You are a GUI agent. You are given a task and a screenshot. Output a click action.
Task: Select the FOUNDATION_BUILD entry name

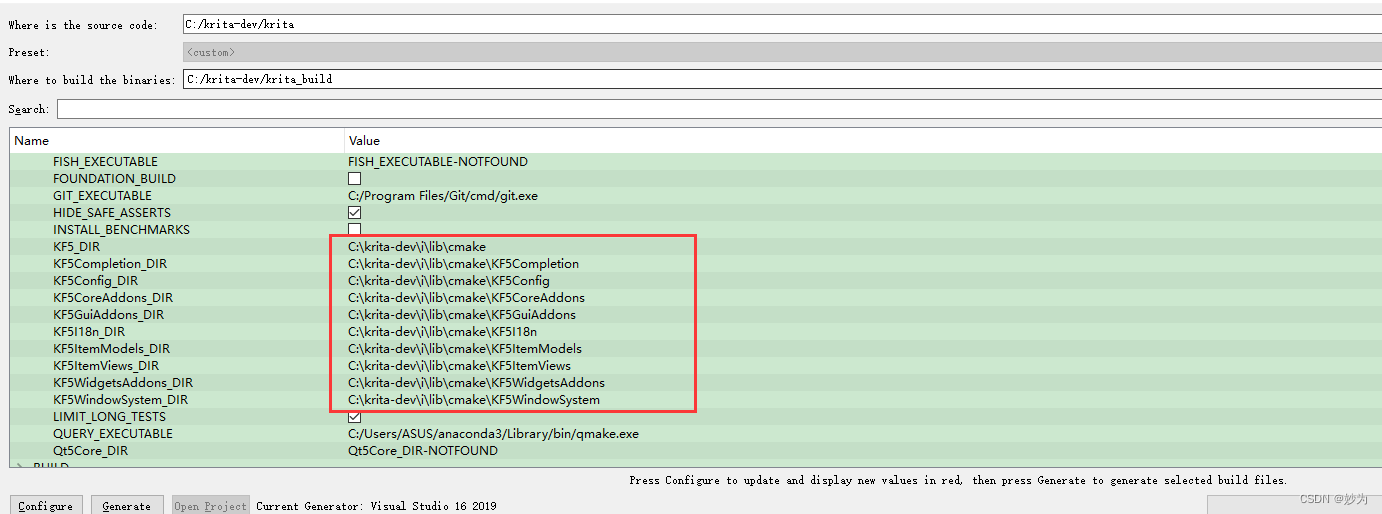114,179
